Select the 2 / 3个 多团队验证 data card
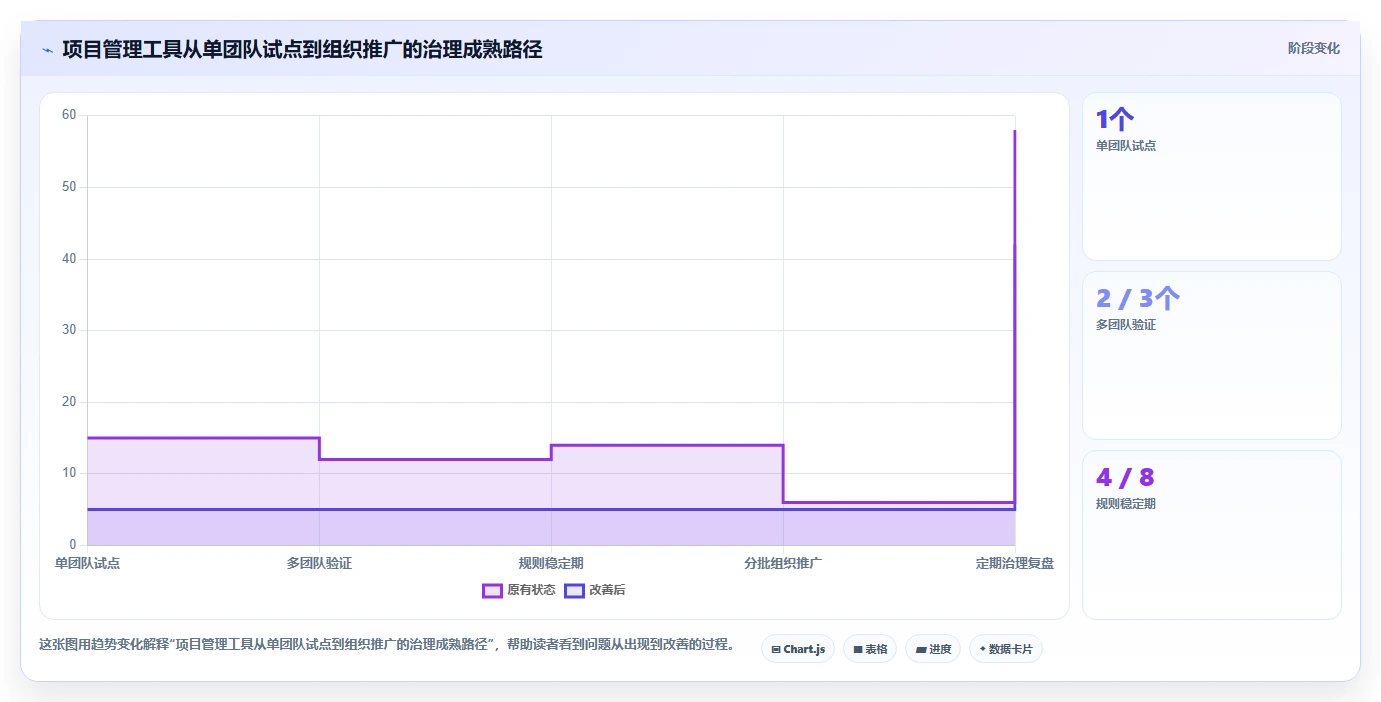 (x=1212, y=355)
